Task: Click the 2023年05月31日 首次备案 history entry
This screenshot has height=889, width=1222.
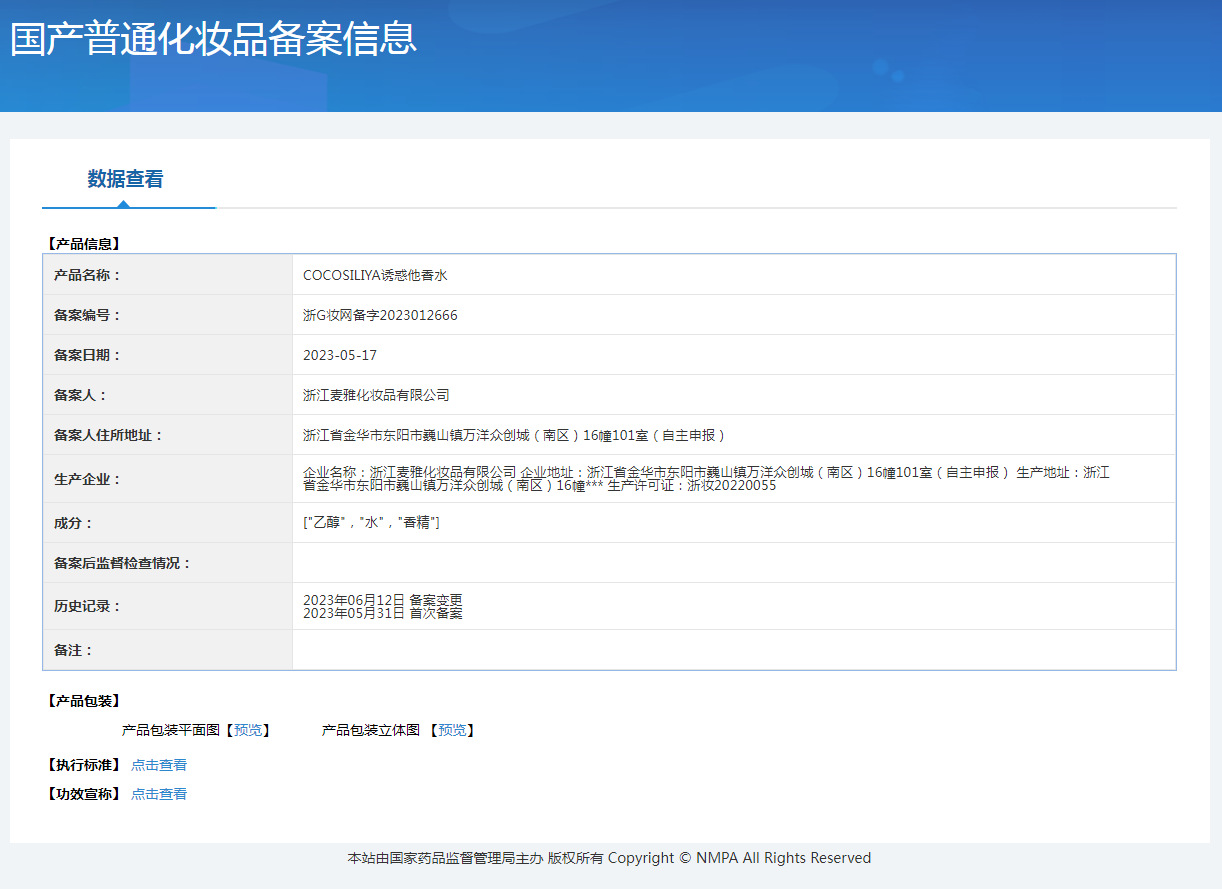Action: (382, 613)
